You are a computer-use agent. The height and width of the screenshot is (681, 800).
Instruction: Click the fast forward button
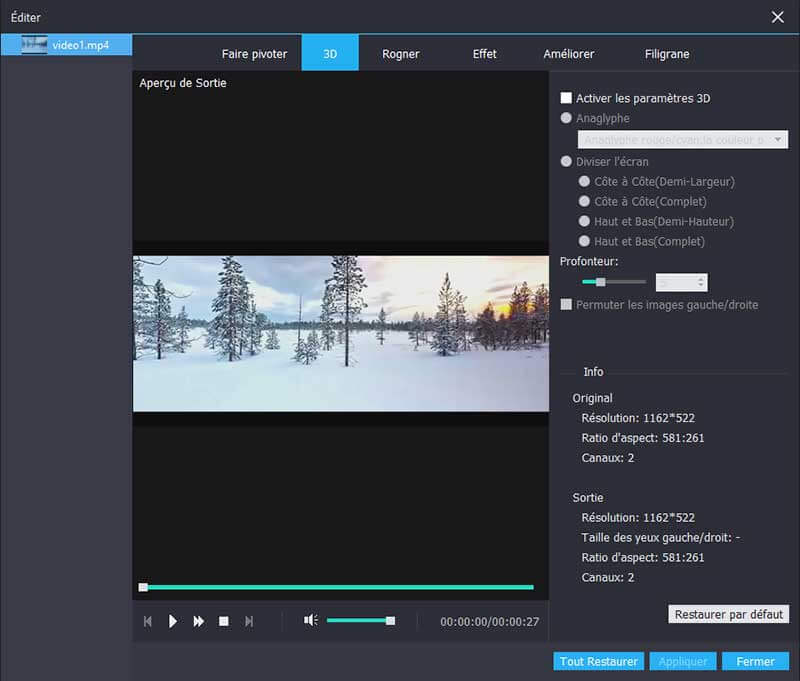coord(199,621)
